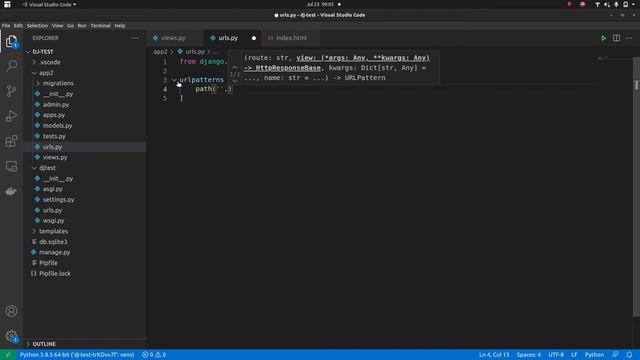Open Pipfile.lock file
Image resolution: width=640 pixels, height=360 pixels.
55,273
